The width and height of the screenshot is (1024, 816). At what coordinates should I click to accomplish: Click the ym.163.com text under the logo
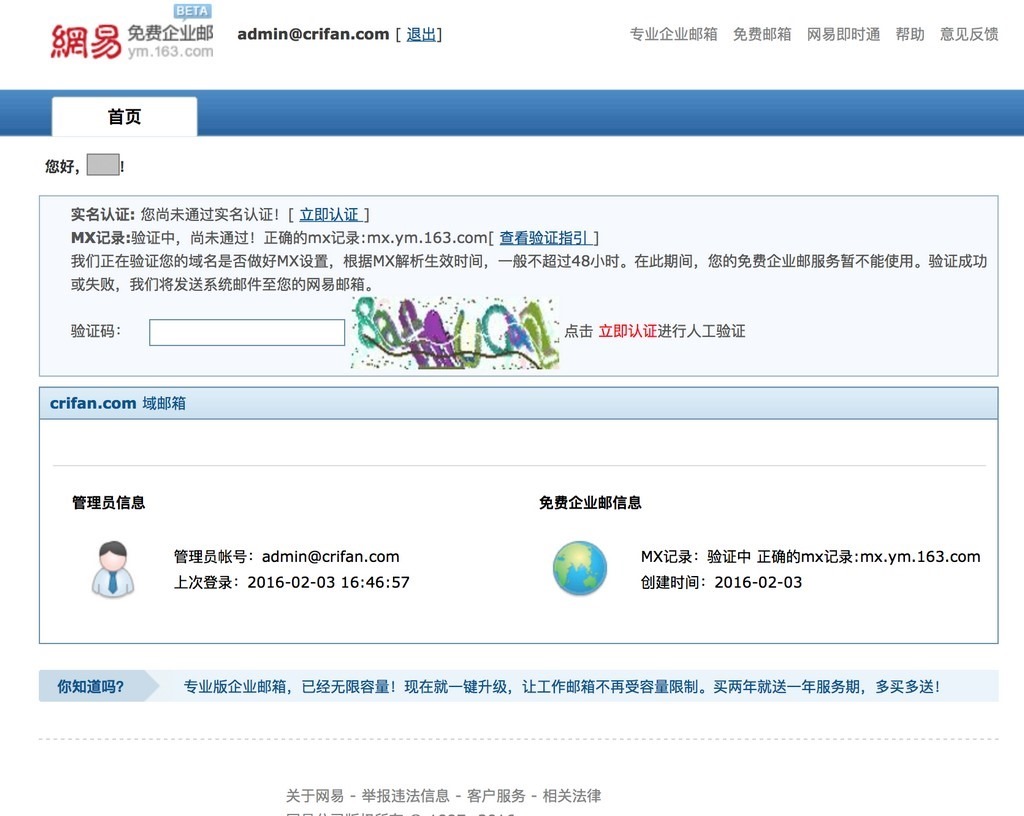click(x=170, y=52)
